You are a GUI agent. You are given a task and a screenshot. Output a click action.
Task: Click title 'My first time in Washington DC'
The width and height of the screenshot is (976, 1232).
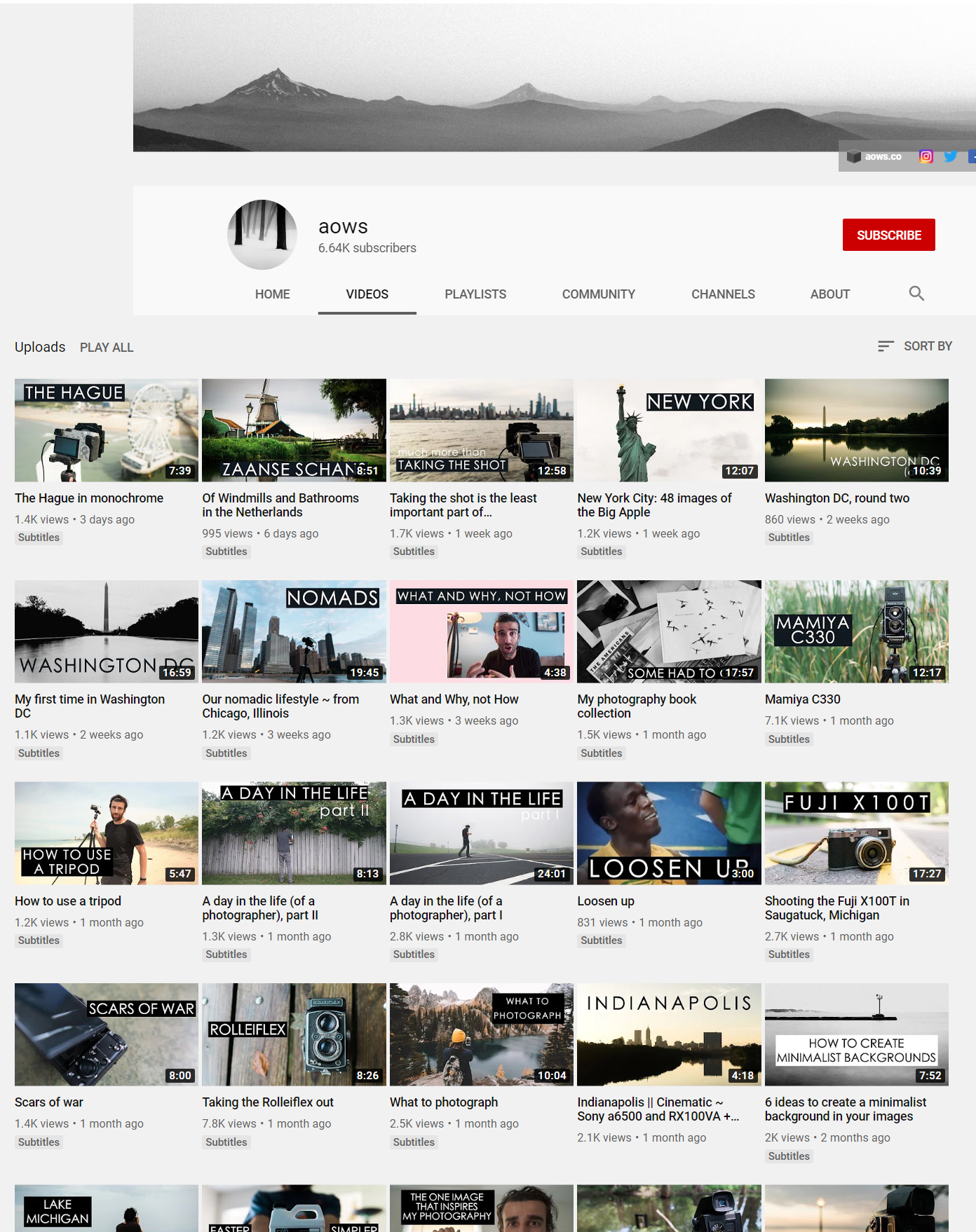[90, 706]
